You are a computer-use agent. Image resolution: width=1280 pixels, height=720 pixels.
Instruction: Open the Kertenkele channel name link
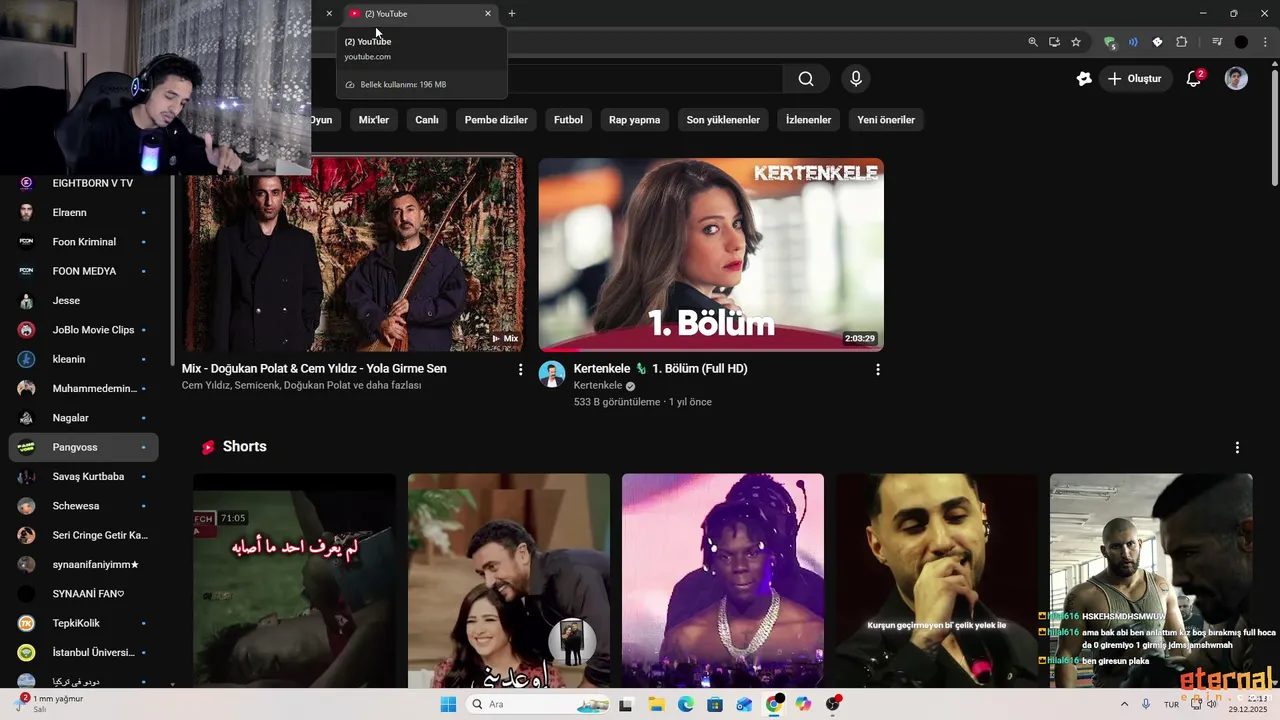point(598,385)
